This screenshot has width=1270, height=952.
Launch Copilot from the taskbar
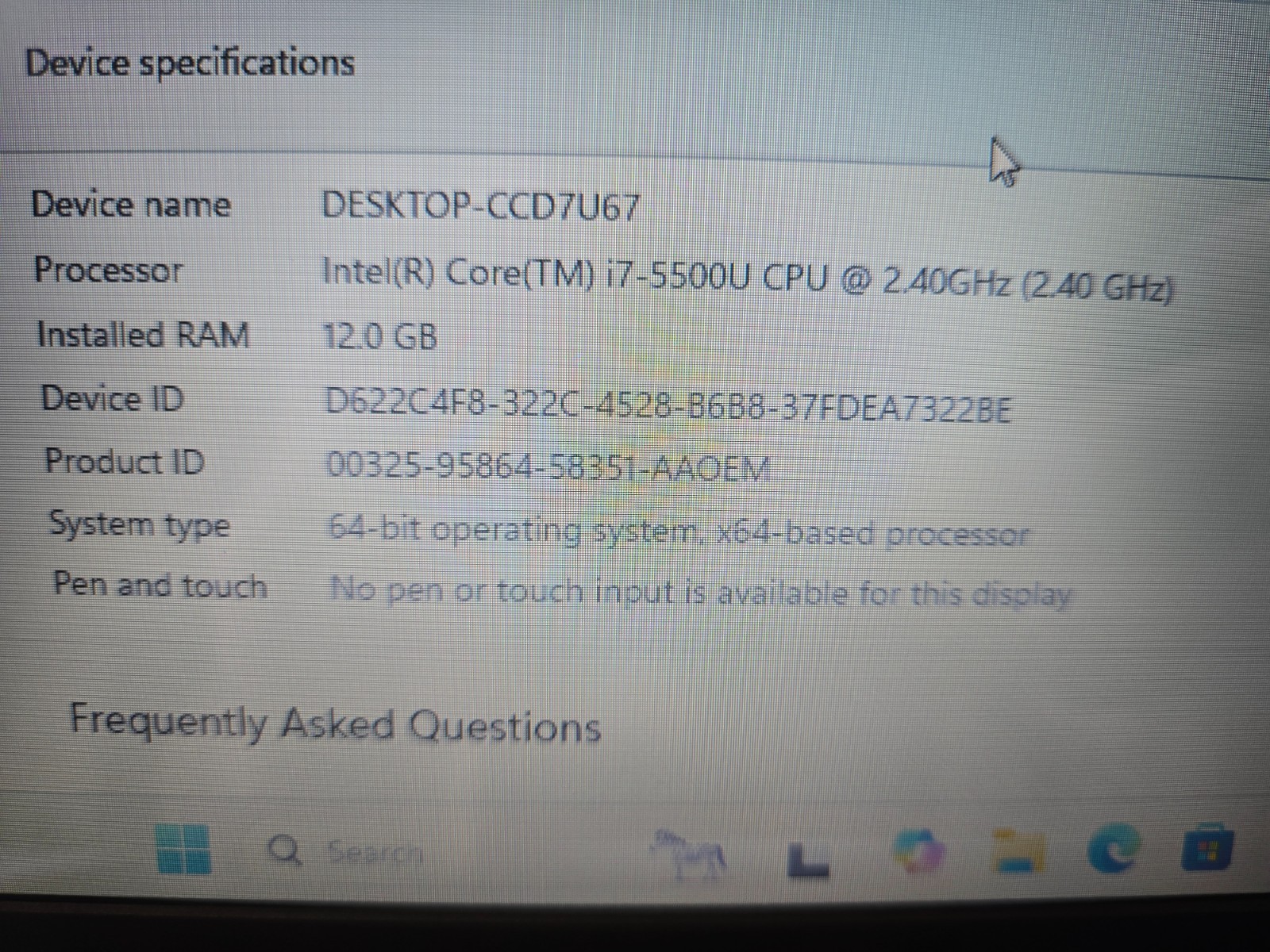(x=918, y=853)
